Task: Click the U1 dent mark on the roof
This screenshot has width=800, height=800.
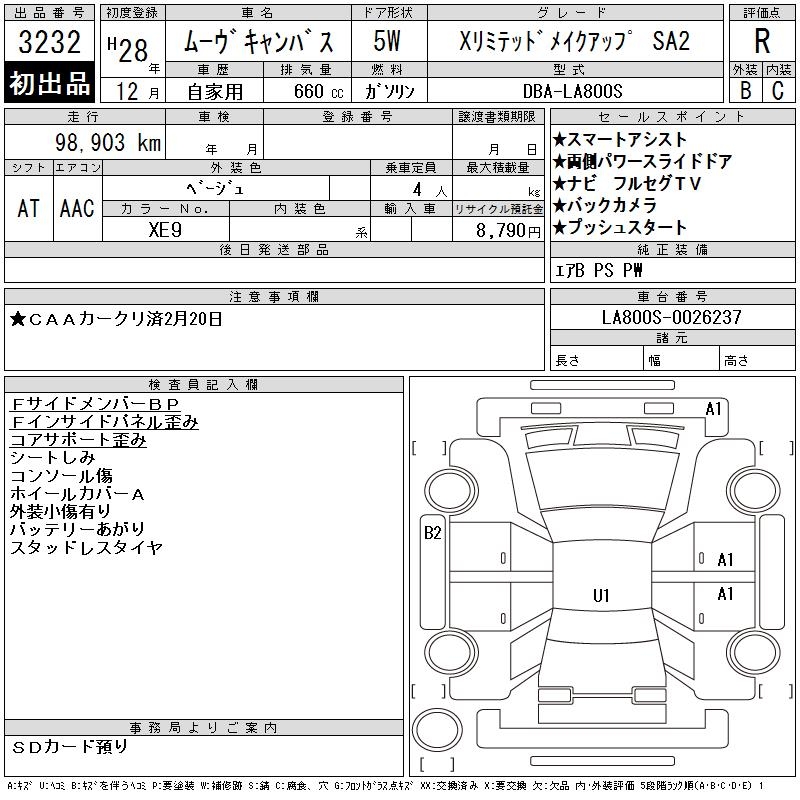Action: click(601, 595)
